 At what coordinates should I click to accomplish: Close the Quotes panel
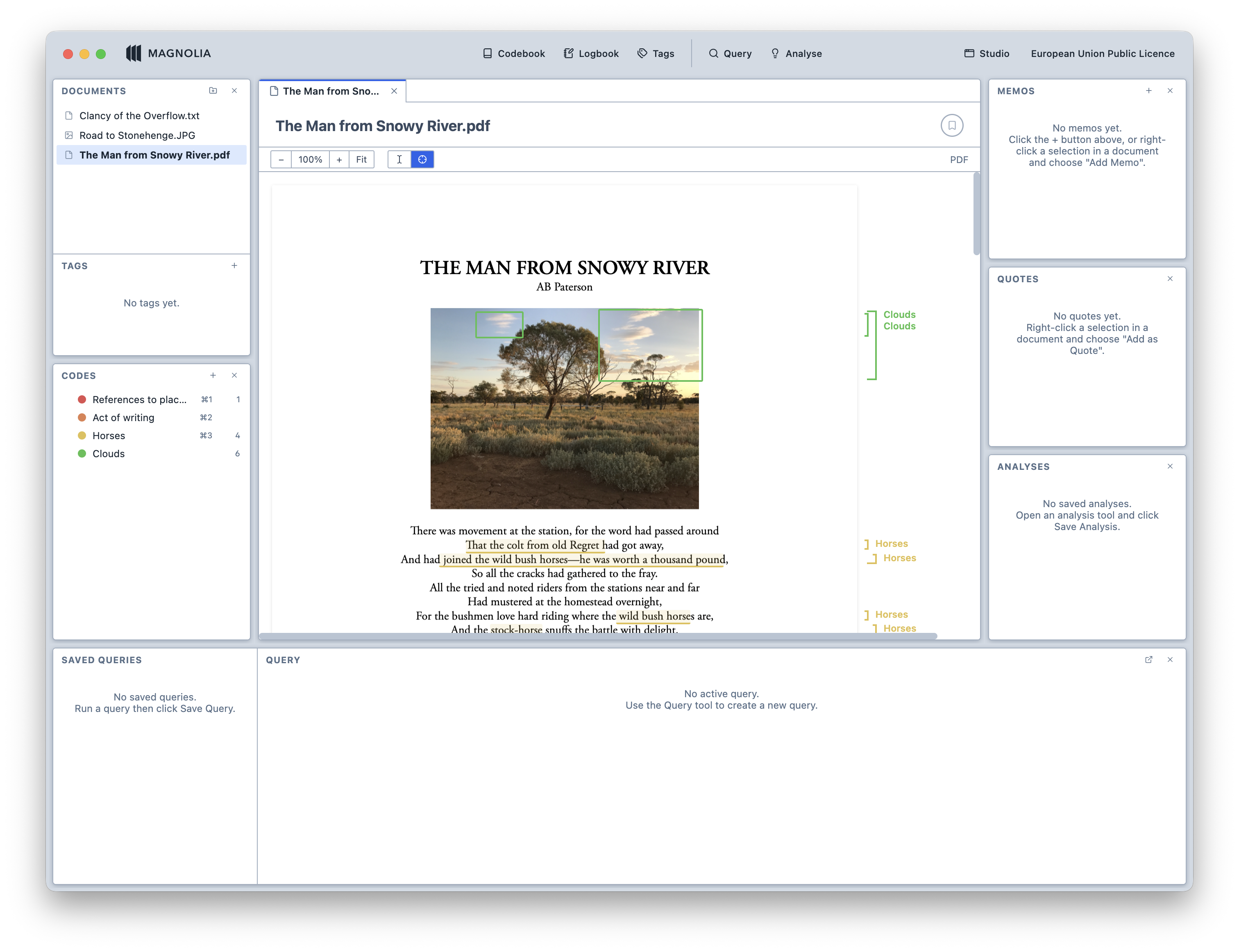1170,279
